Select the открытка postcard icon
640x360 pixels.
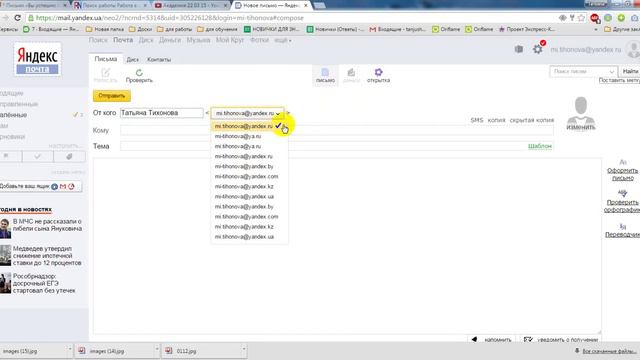coord(378,72)
